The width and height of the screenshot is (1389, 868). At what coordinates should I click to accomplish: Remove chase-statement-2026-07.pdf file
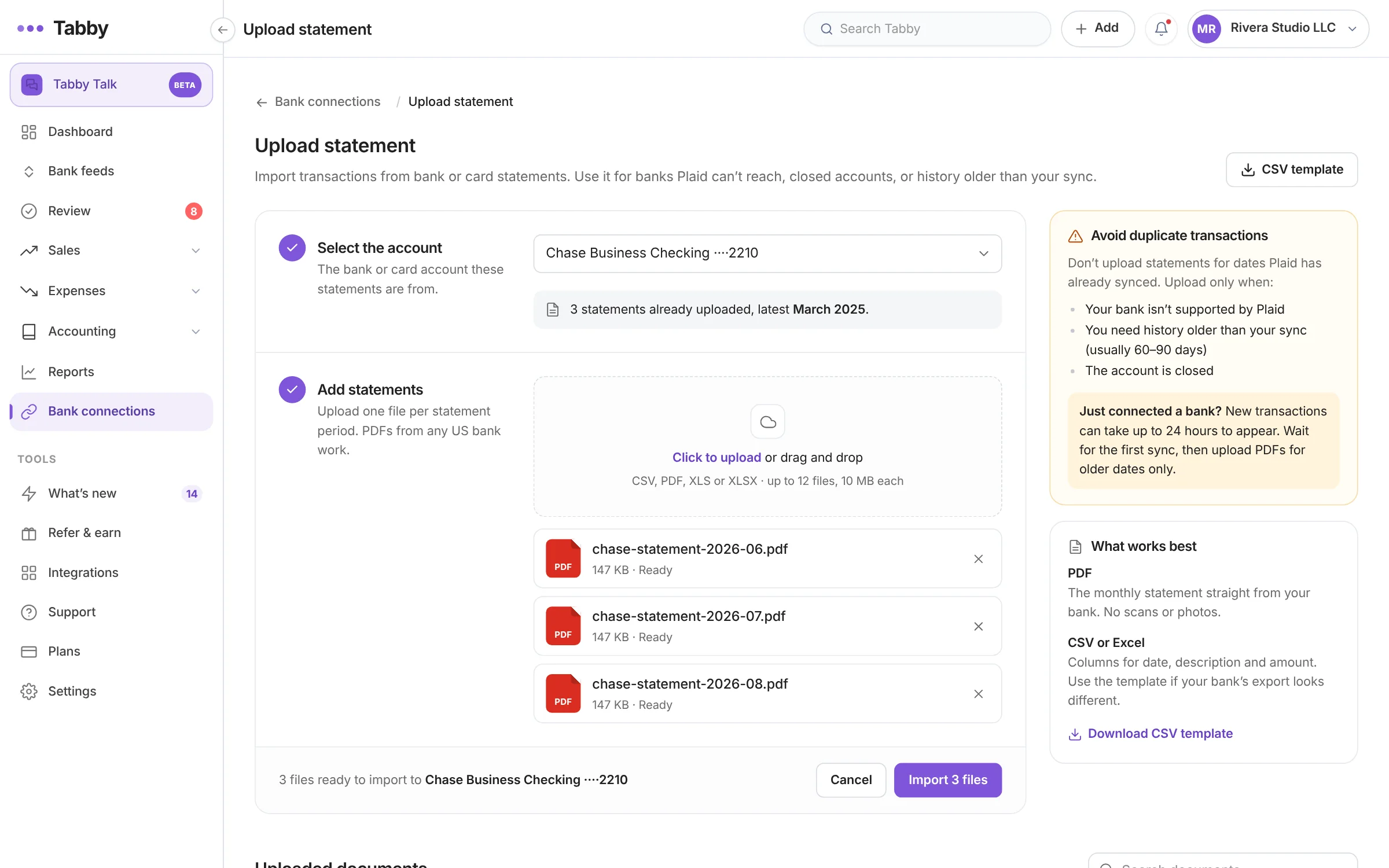tap(978, 627)
